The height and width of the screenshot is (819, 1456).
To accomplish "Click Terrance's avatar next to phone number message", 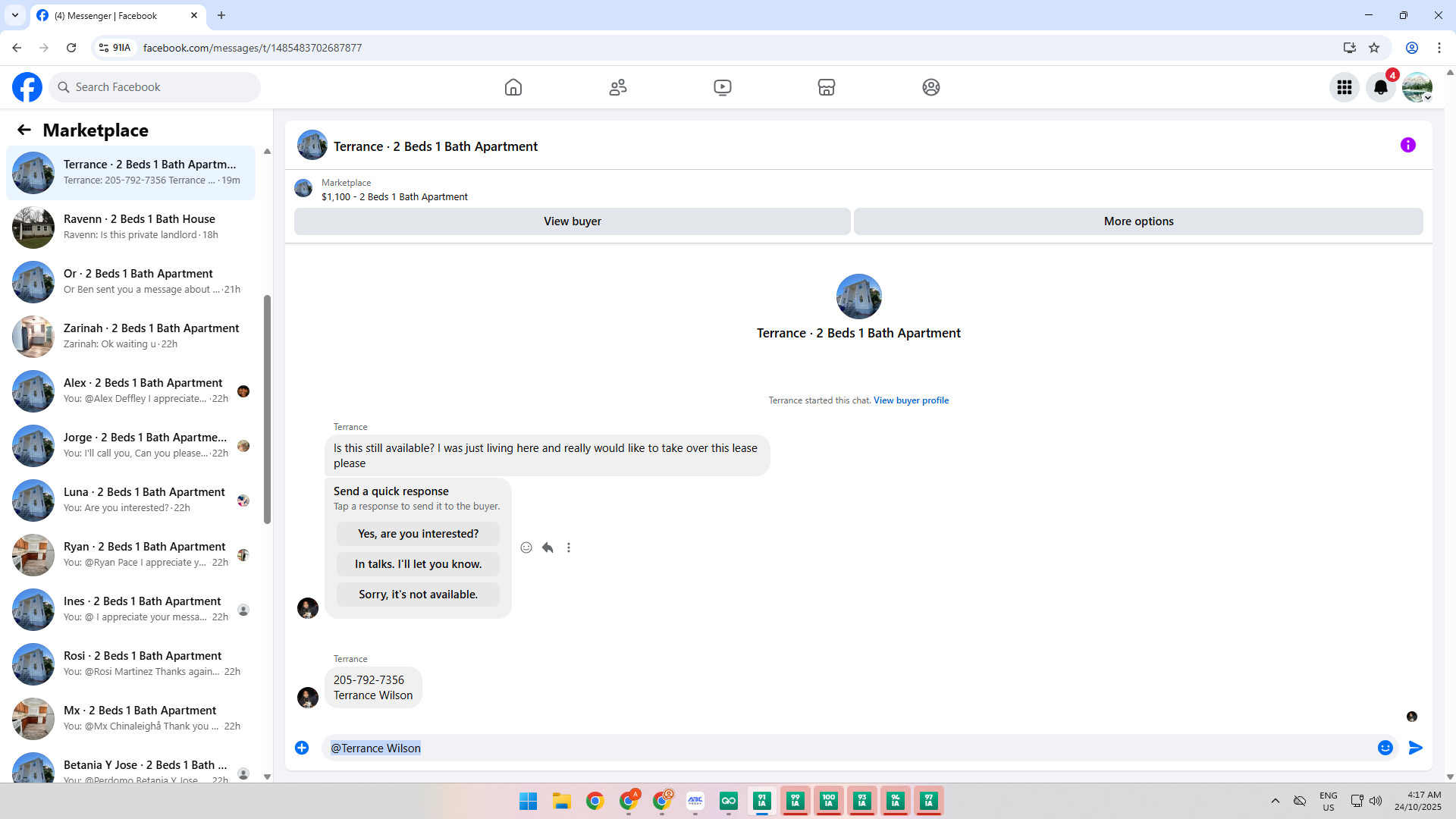I will click(x=308, y=698).
